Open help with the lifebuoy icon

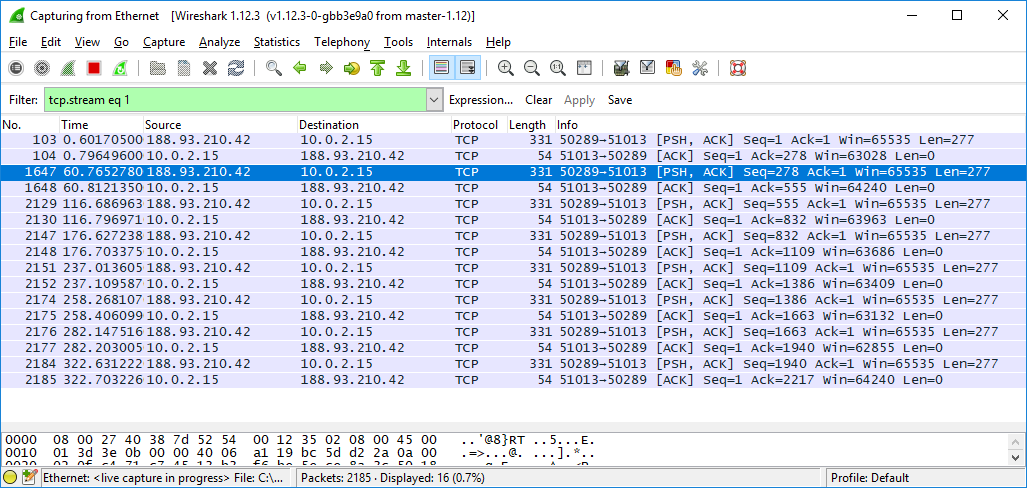tap(738, 67)
